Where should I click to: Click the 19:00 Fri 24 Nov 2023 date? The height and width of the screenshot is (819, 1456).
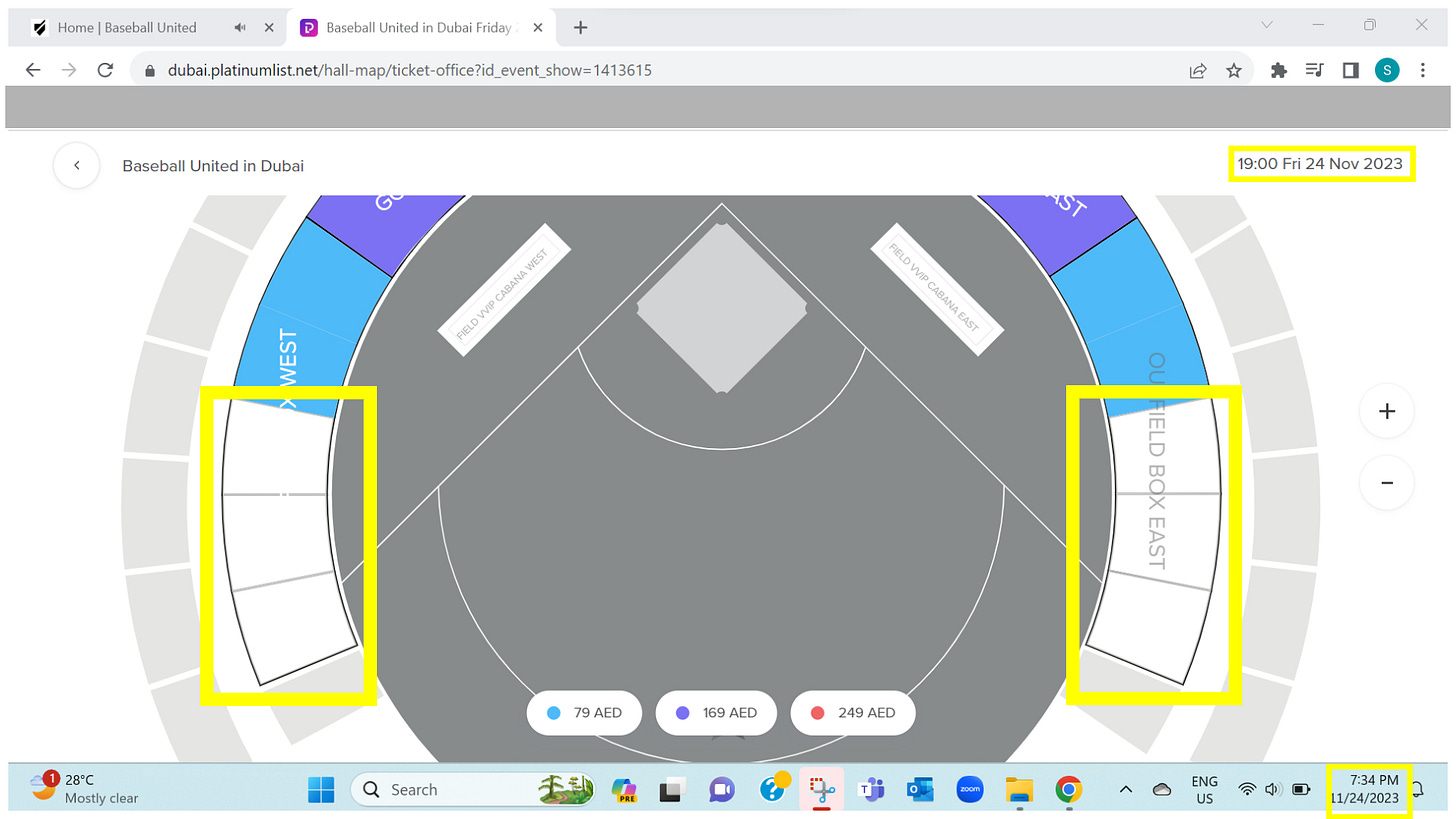1320,163
